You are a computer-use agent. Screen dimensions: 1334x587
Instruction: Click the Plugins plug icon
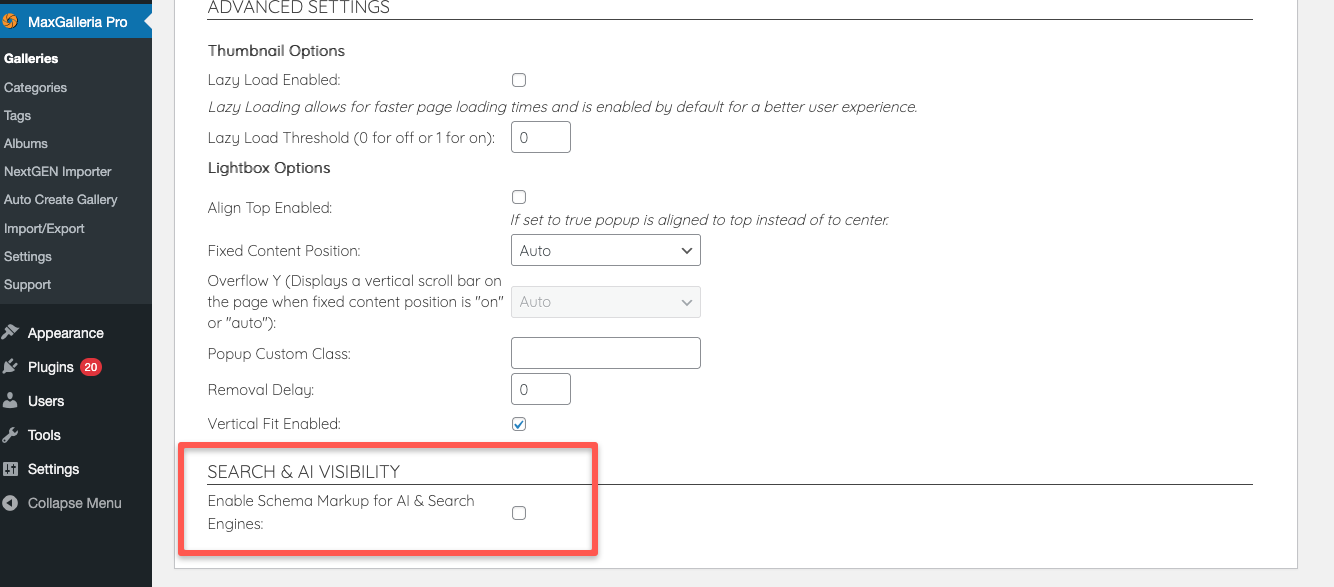pos(10,367)
